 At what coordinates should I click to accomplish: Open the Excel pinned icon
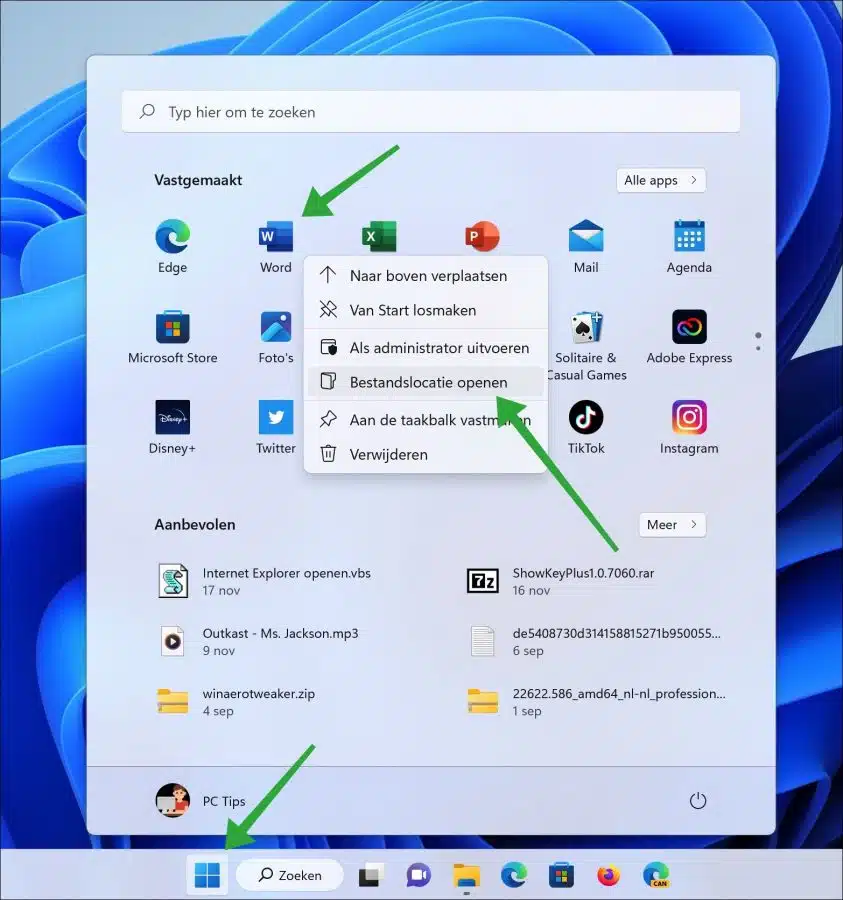379,236
